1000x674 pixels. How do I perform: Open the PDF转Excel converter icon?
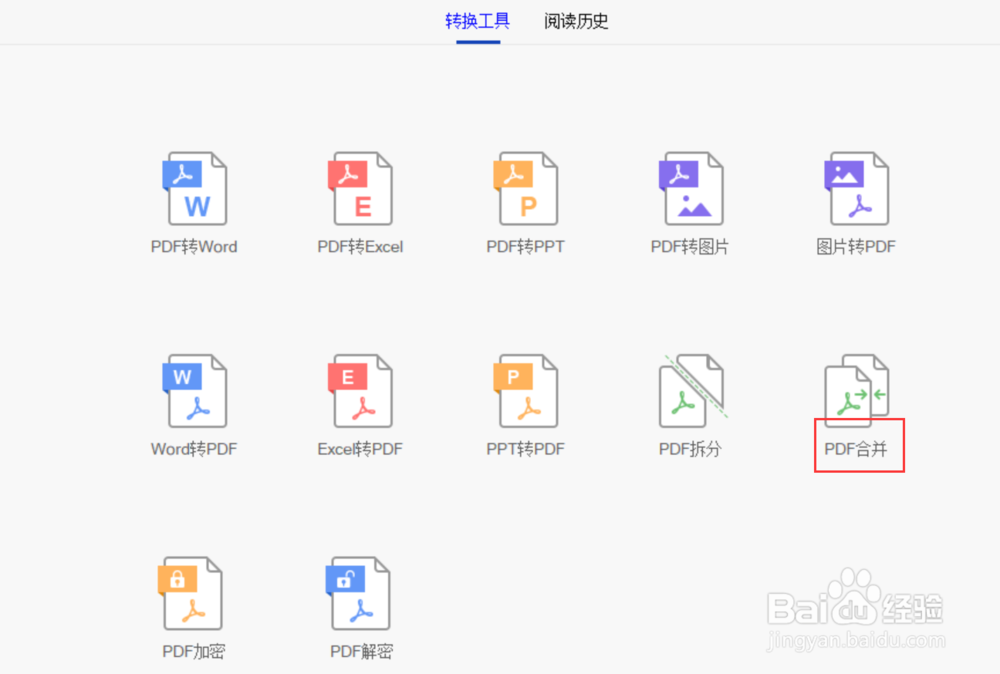(x=360, y=189)
